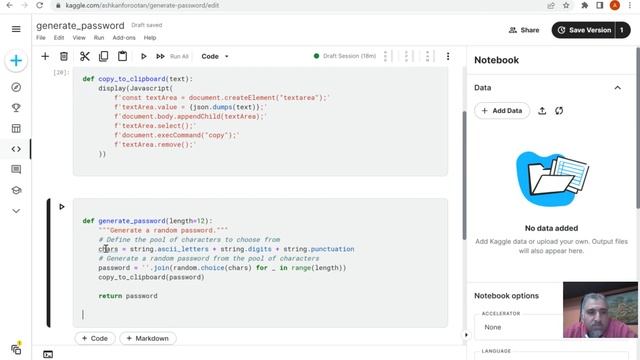The image size is (640, 360).
Task: Copy cell with duplicate icon
Action: [103, 56]
